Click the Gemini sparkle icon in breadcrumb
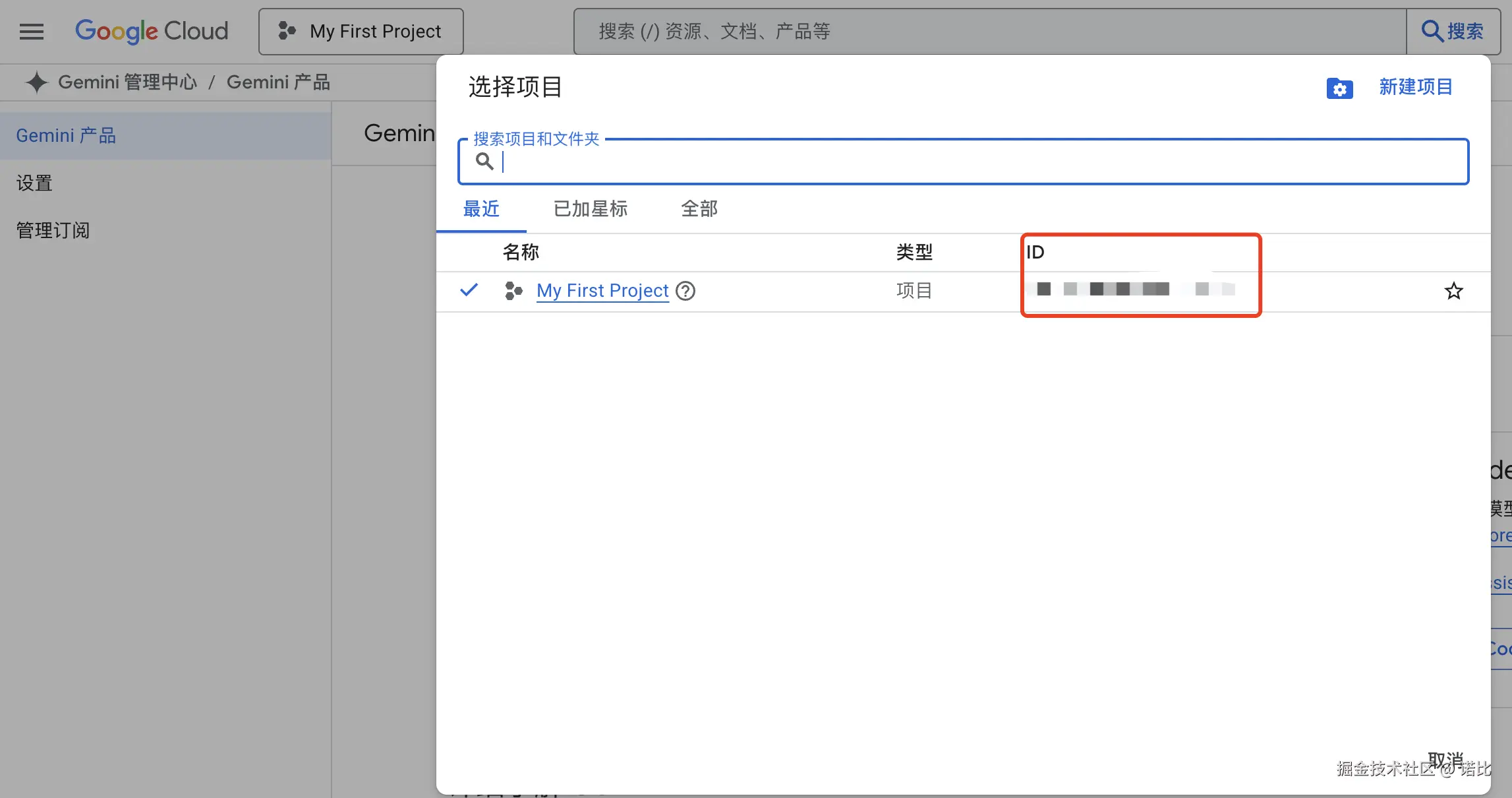 click(x=37, y=82)
